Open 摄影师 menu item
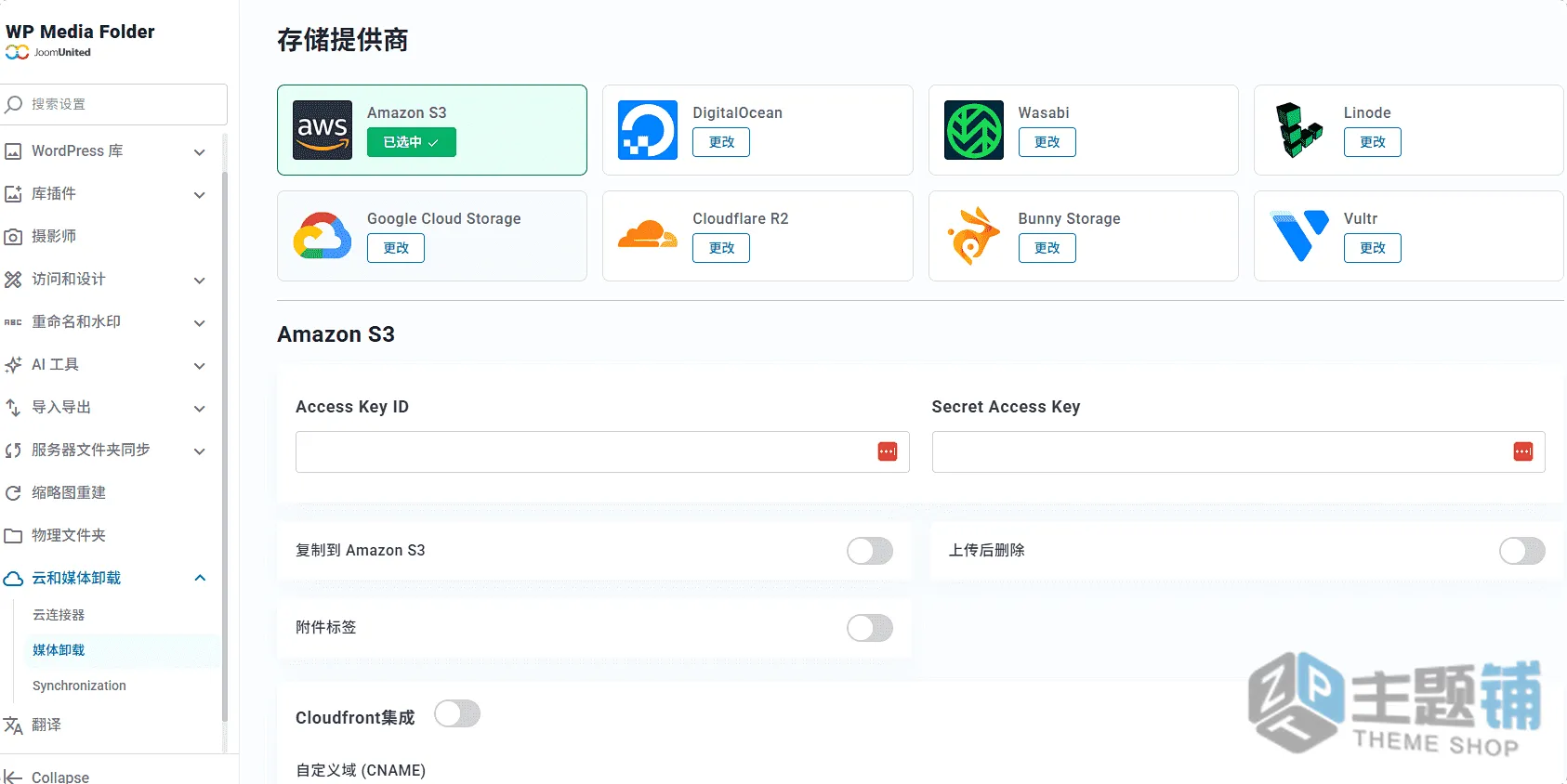This screenshot has width=1567, height=784. [x=54, y=236]
